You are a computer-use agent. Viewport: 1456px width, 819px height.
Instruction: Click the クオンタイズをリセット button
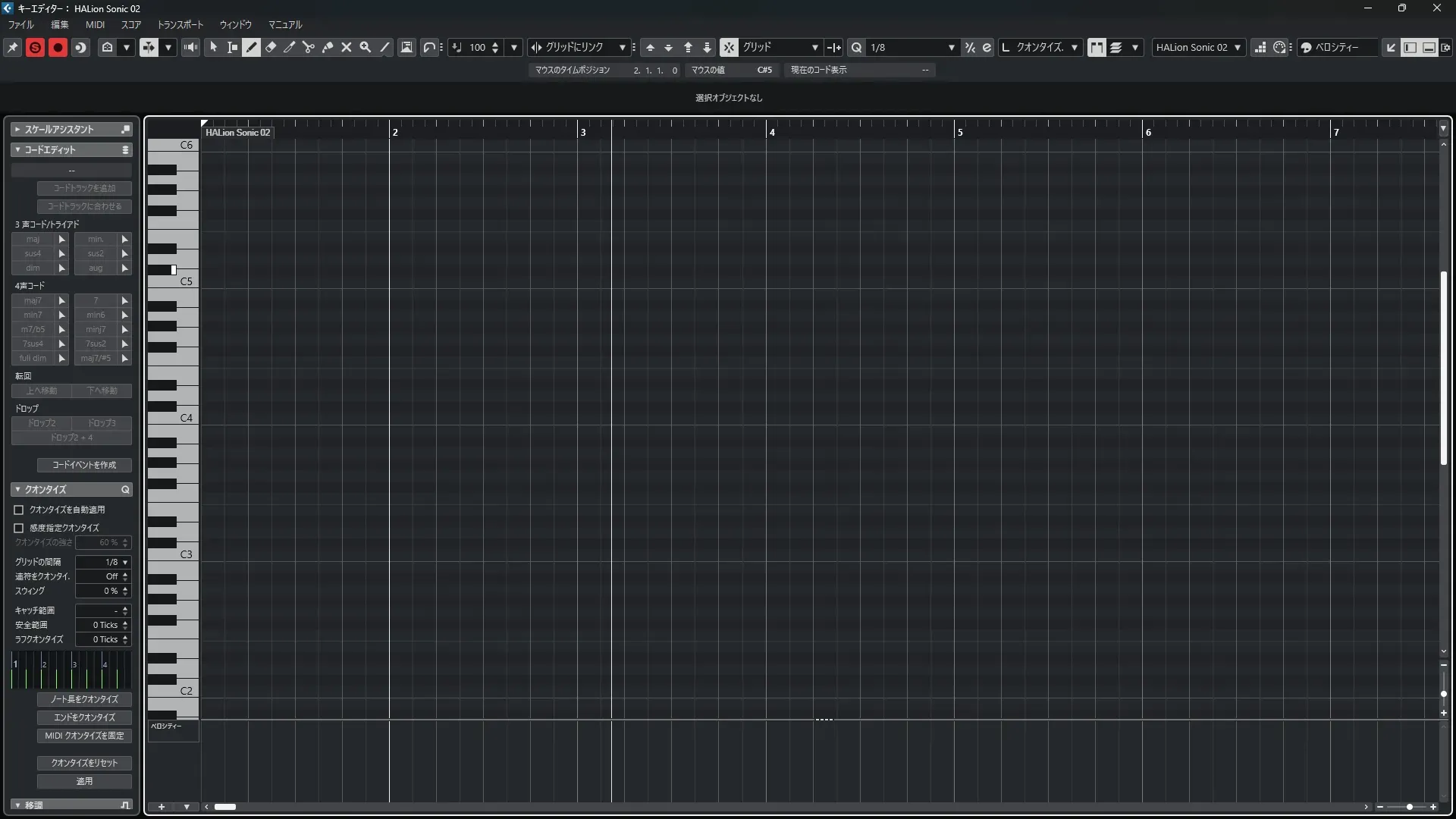[84, 763]
